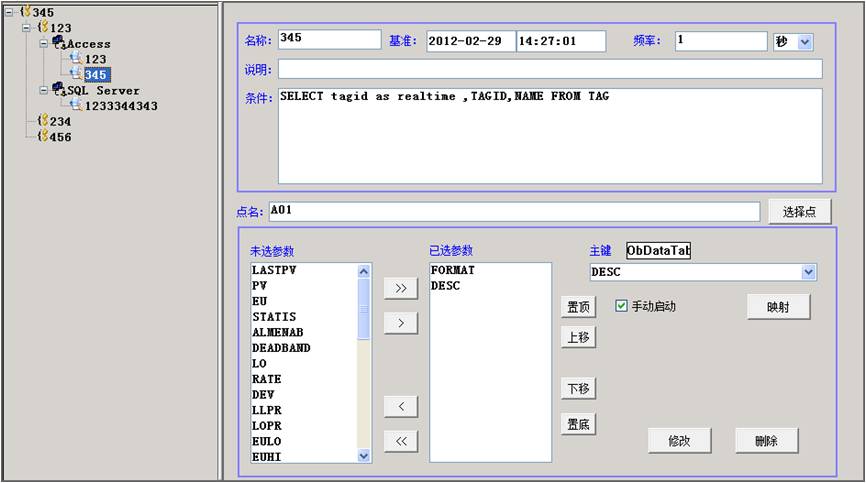Viewport: 866px width, 483px height.
Task: Toggle the 手动启动 checkbox
Action: pos(621,306)
